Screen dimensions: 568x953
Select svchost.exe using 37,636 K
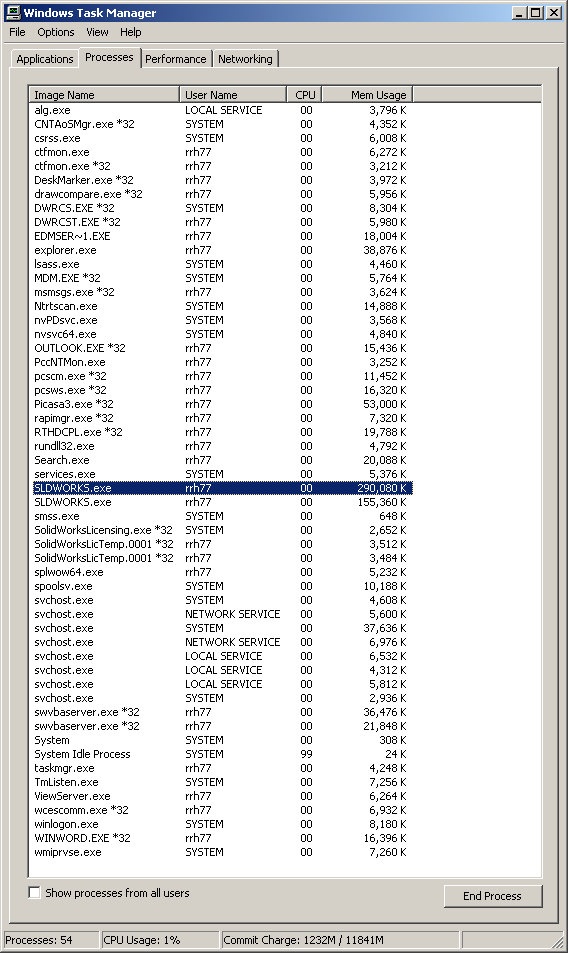[223, 628]
